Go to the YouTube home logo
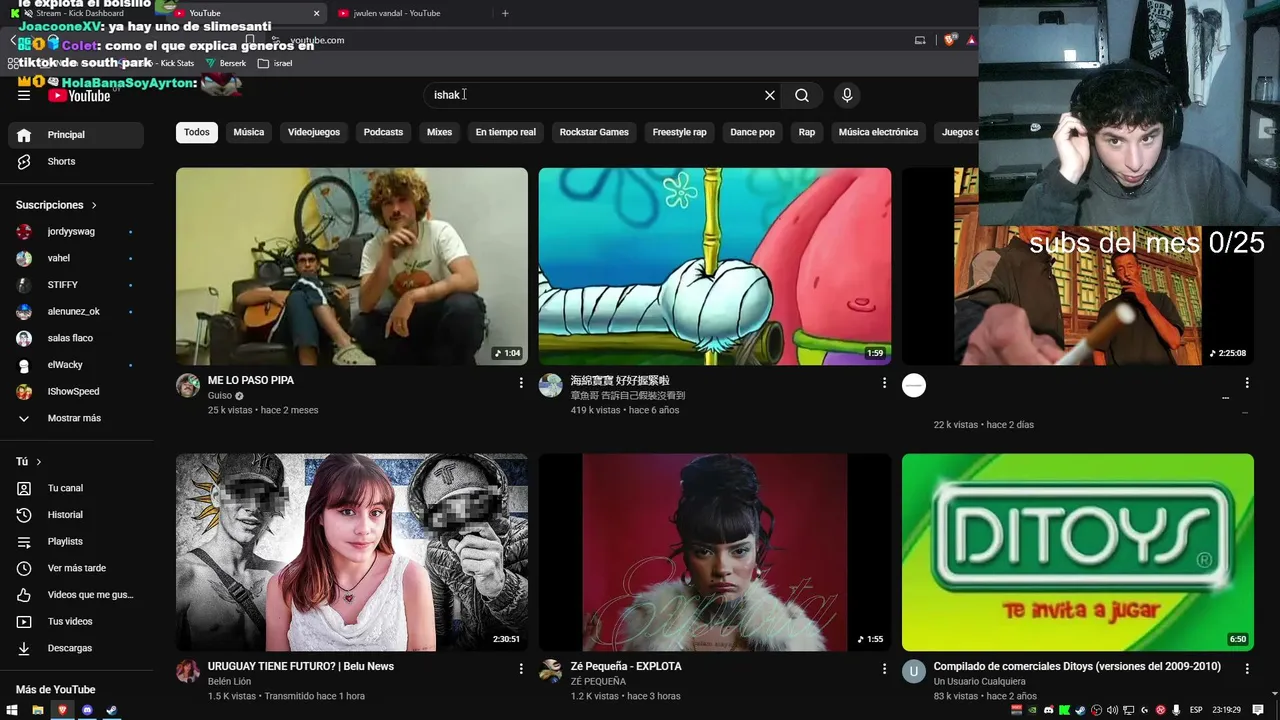Image resolution: width=1280 pixels, height=720 pixels. pos(79,96)
